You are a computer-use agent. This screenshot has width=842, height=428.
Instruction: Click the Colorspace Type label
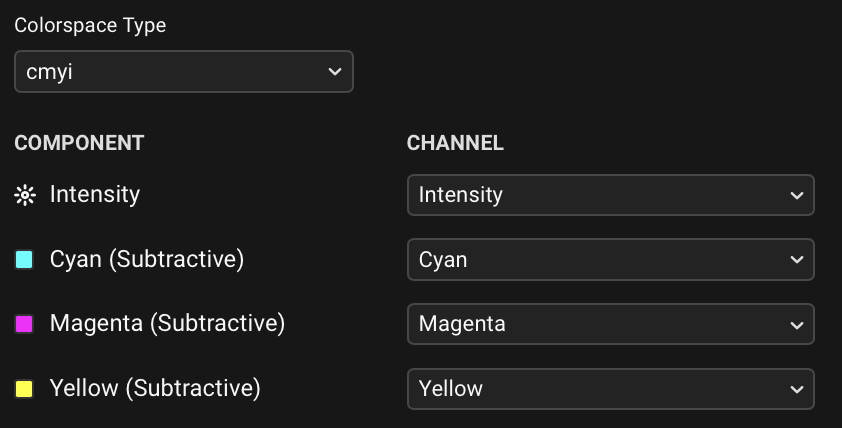90,25
